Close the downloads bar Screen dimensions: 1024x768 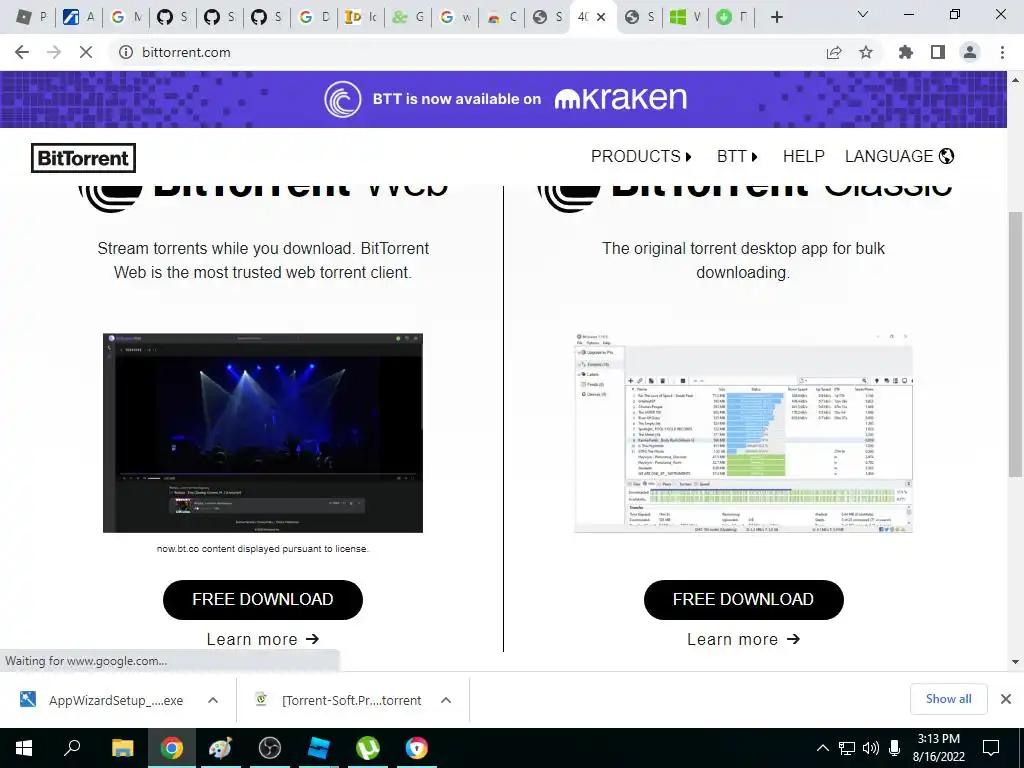[1006, 699]
